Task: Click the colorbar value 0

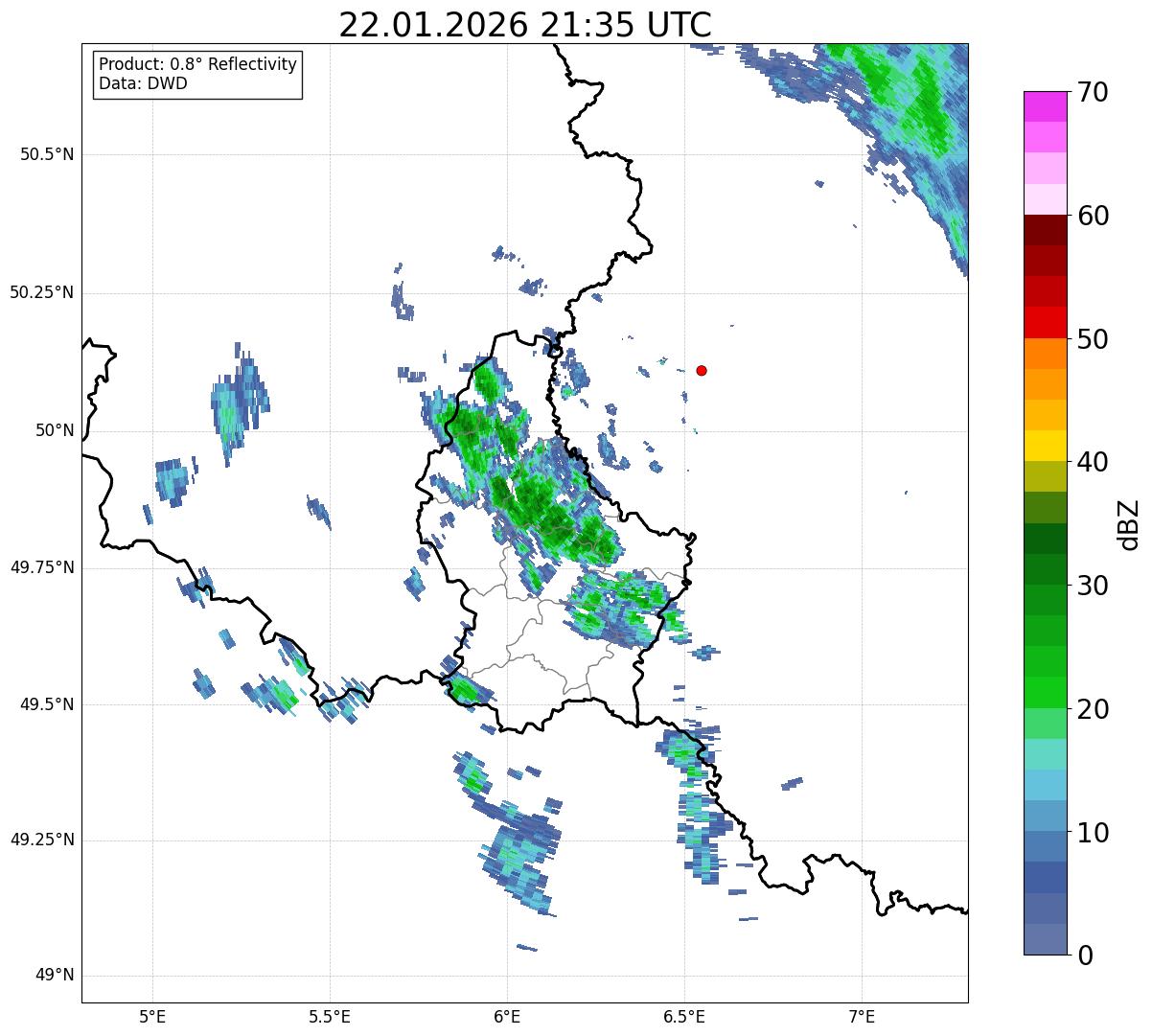Action: [1084, 955]
